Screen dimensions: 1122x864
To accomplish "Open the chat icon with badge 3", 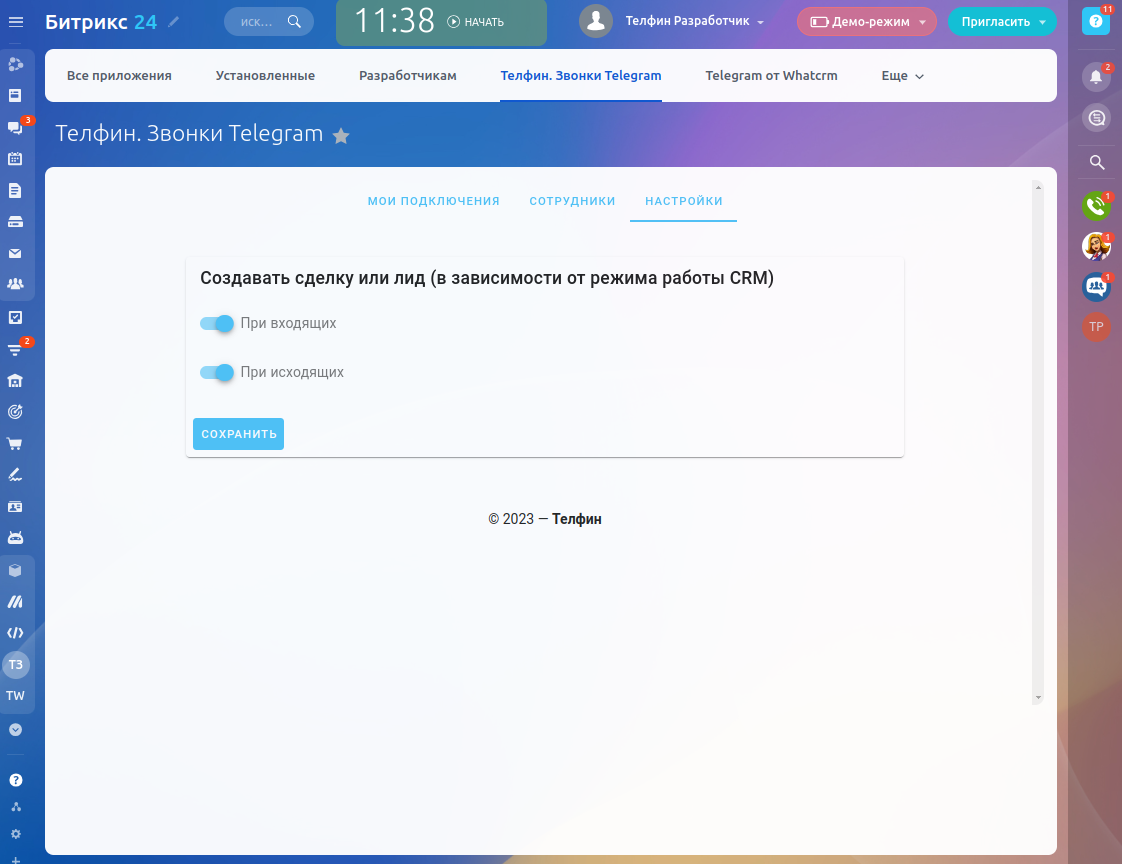I will 15,127.
